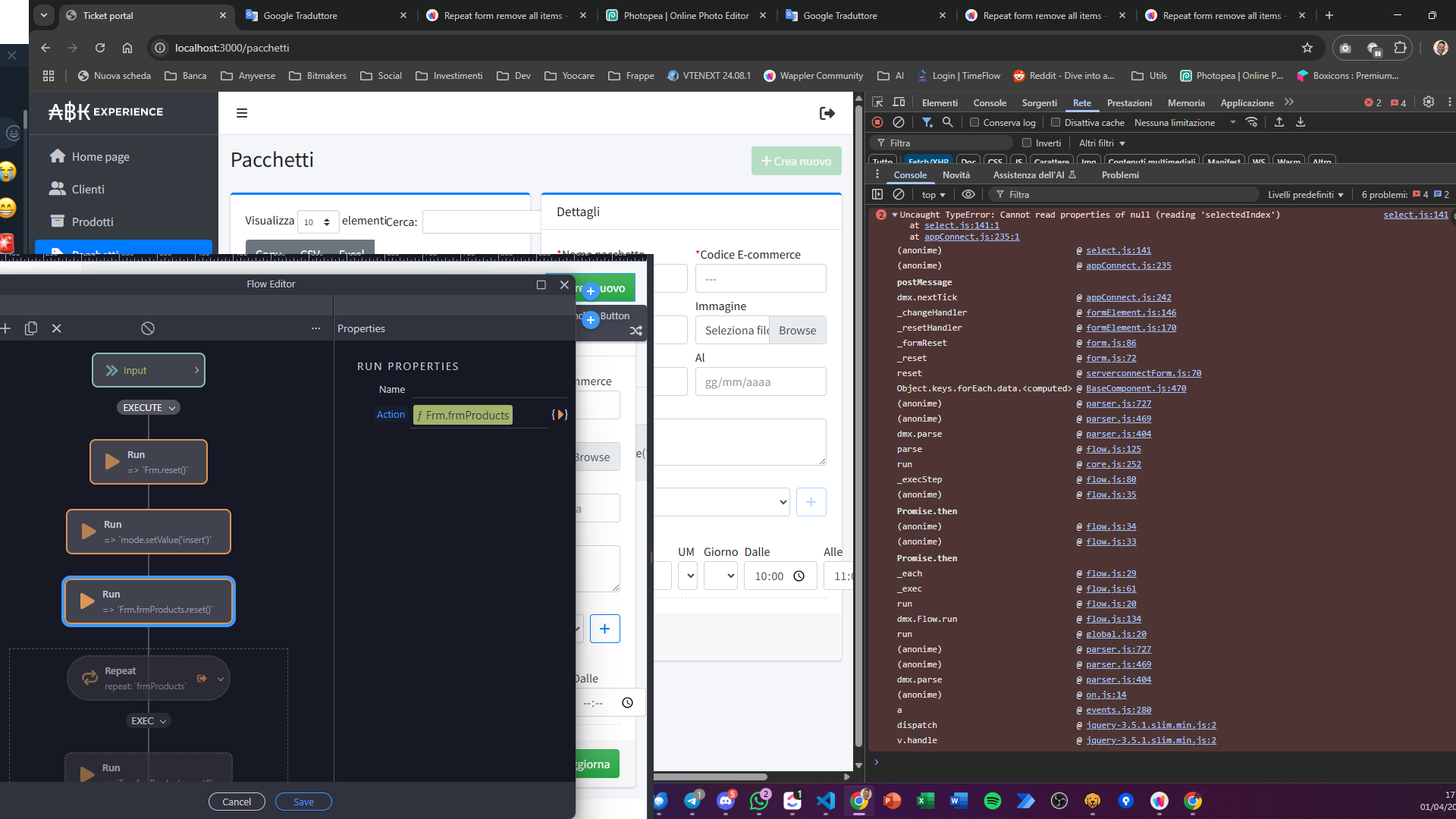Open the Nessuna limitazione throttling dropdown
Image resolution: width=1456 pixels, height=819 pixels.
tap(1185, 122)
